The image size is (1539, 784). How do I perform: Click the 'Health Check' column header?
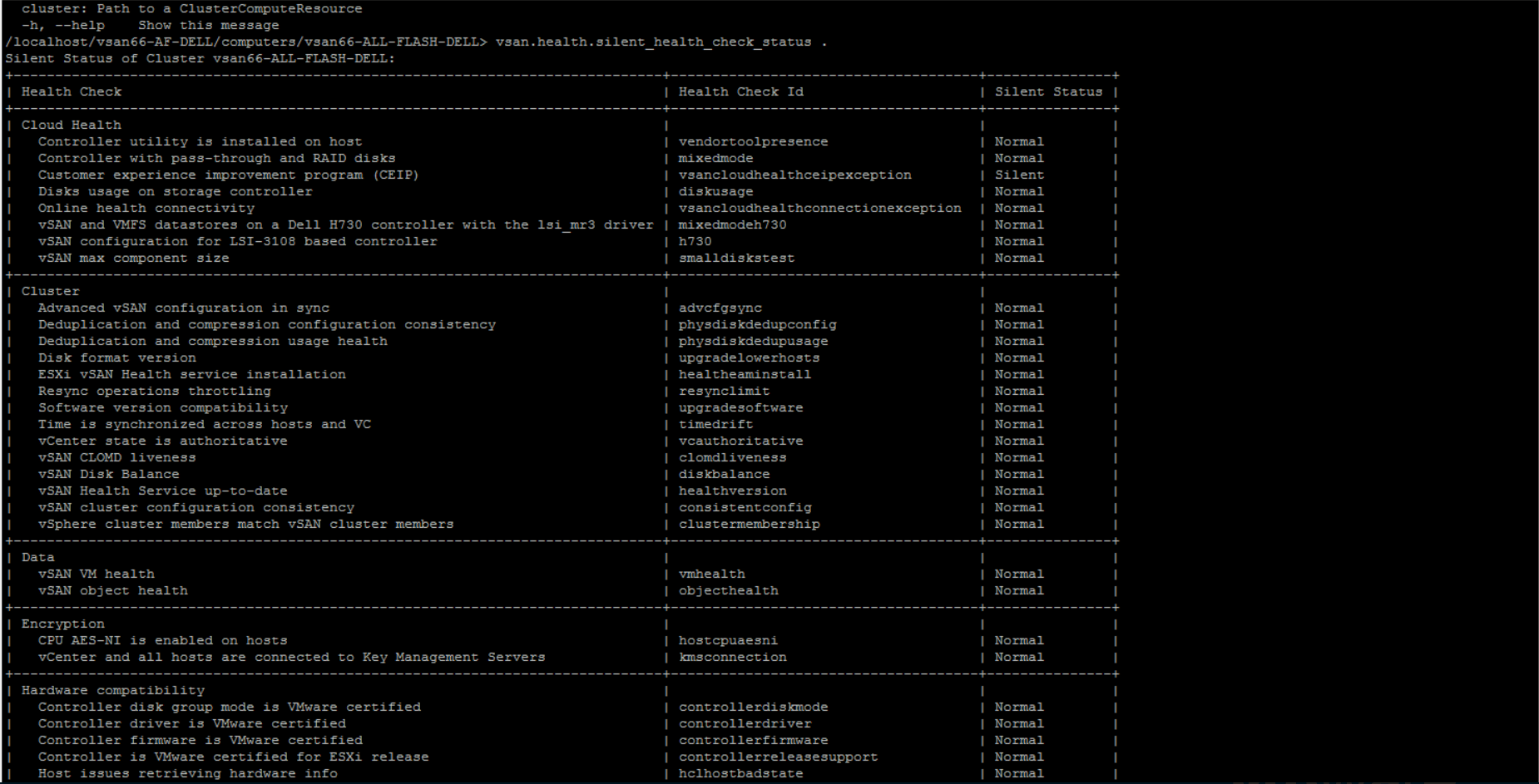point(72,91)
